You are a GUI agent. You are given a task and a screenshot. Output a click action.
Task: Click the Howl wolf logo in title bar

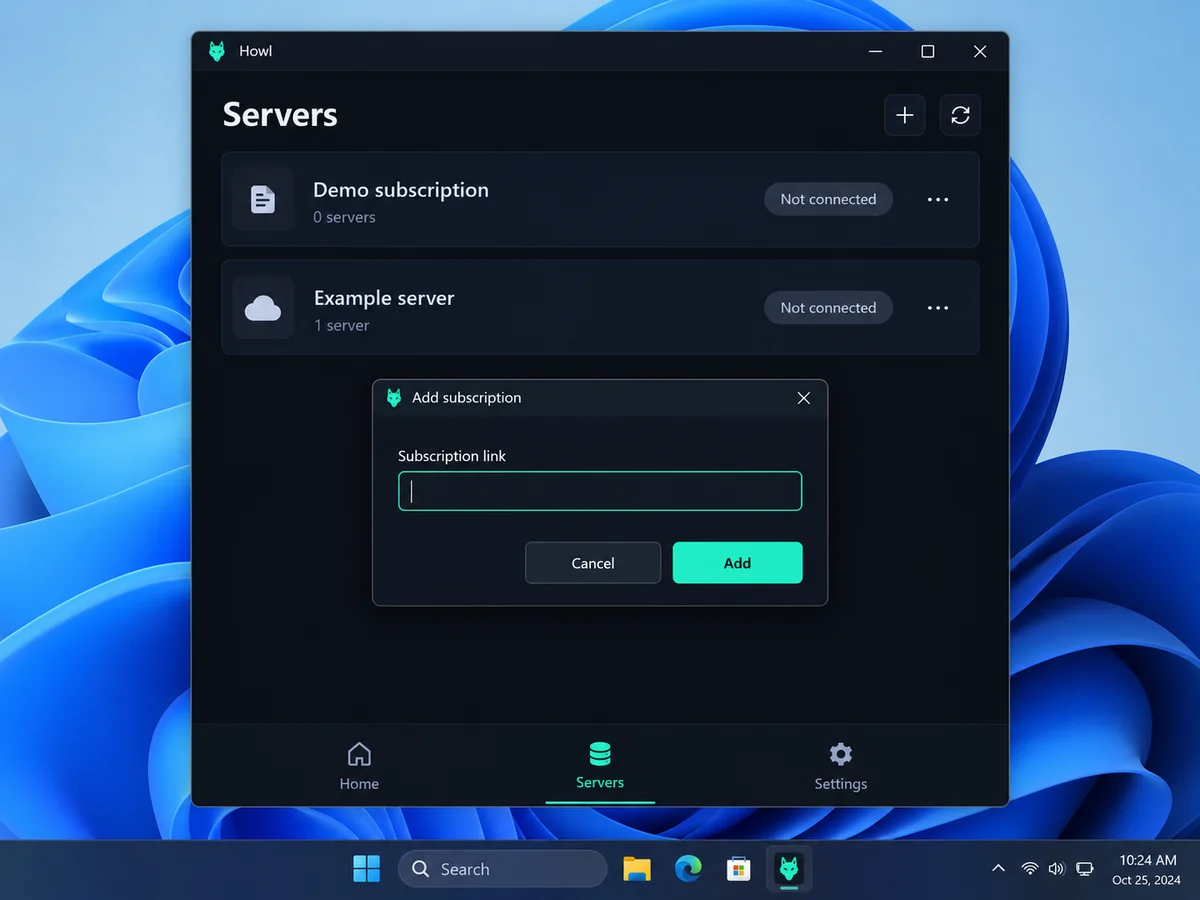click(216, 51)
